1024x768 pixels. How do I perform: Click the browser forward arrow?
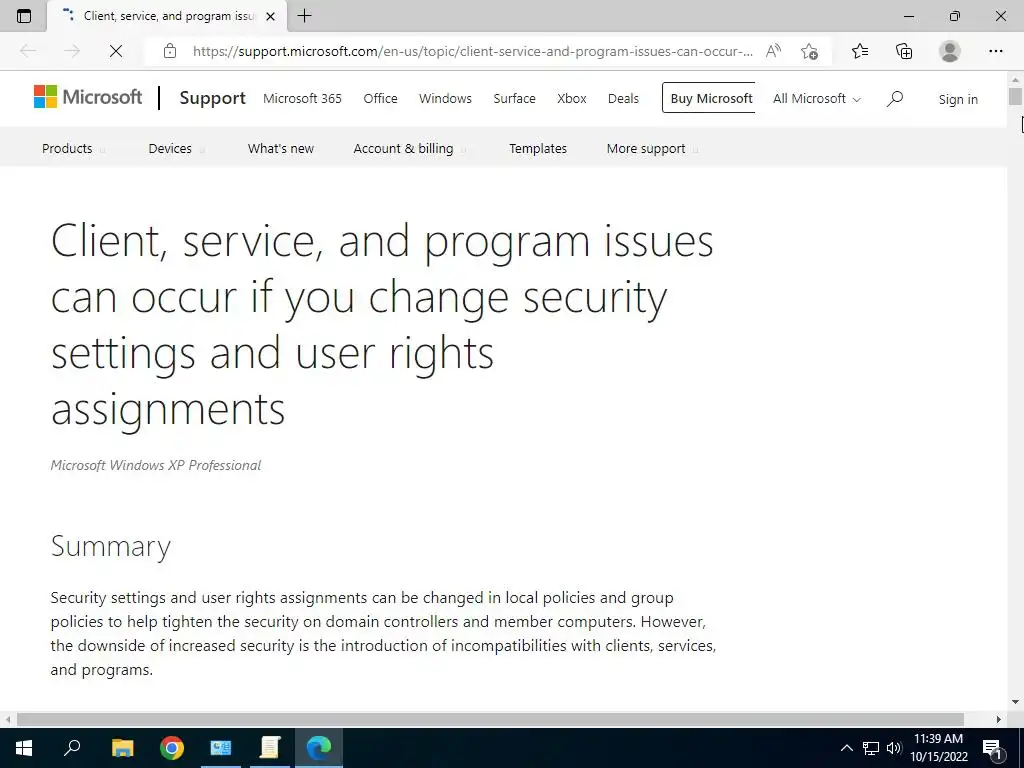[72, 51]
